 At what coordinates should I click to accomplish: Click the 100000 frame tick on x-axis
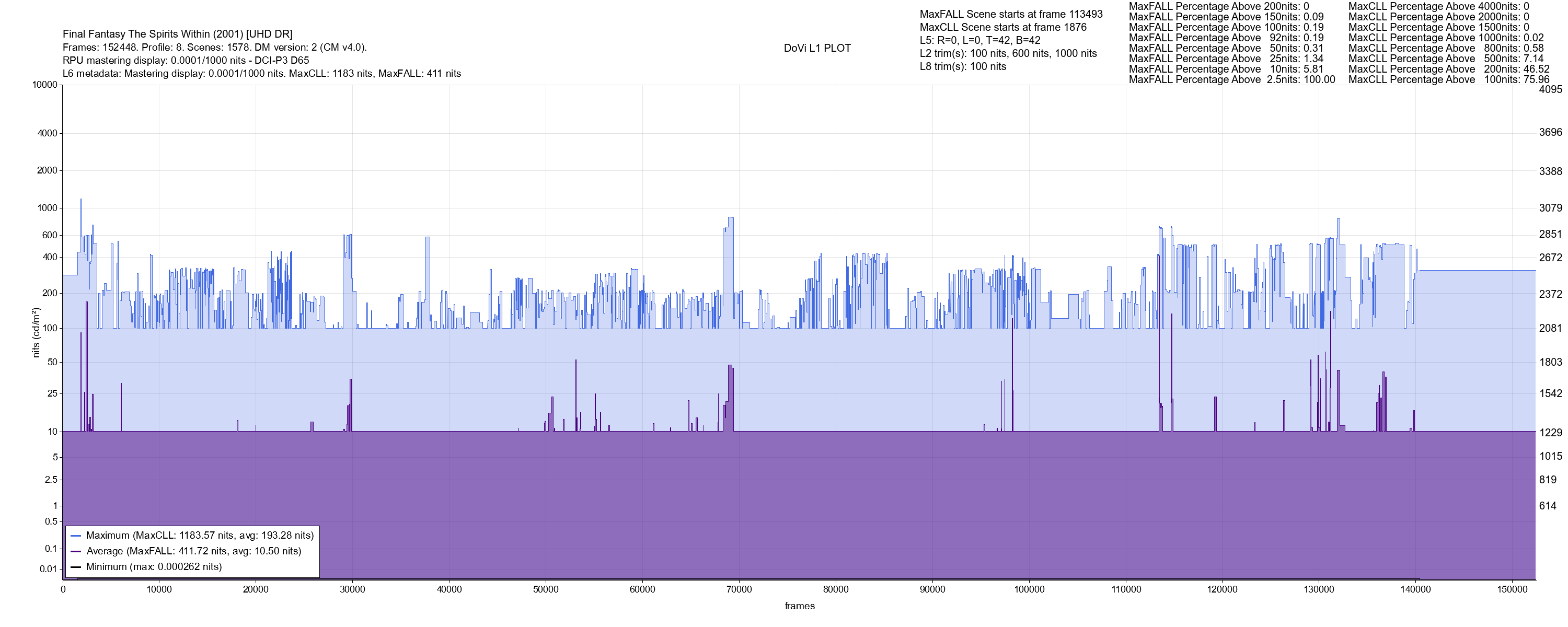[1029, 589]
